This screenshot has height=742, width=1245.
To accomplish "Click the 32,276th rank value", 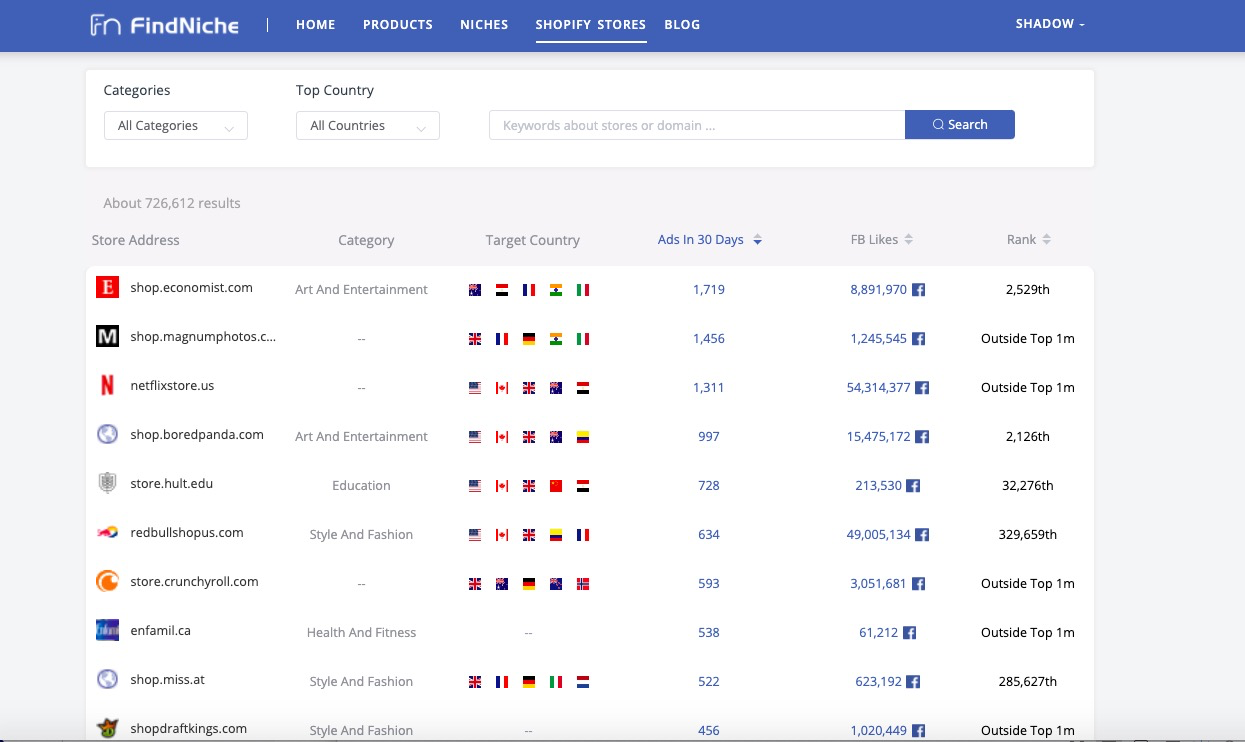I will click(1028, 486).
